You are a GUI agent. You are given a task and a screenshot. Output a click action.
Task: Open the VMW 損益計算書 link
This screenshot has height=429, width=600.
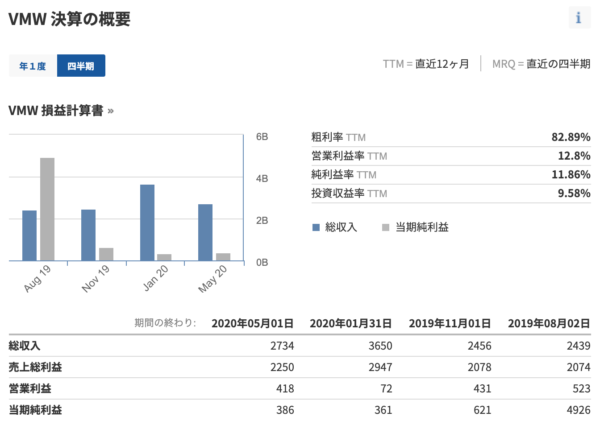click(61, 111)
